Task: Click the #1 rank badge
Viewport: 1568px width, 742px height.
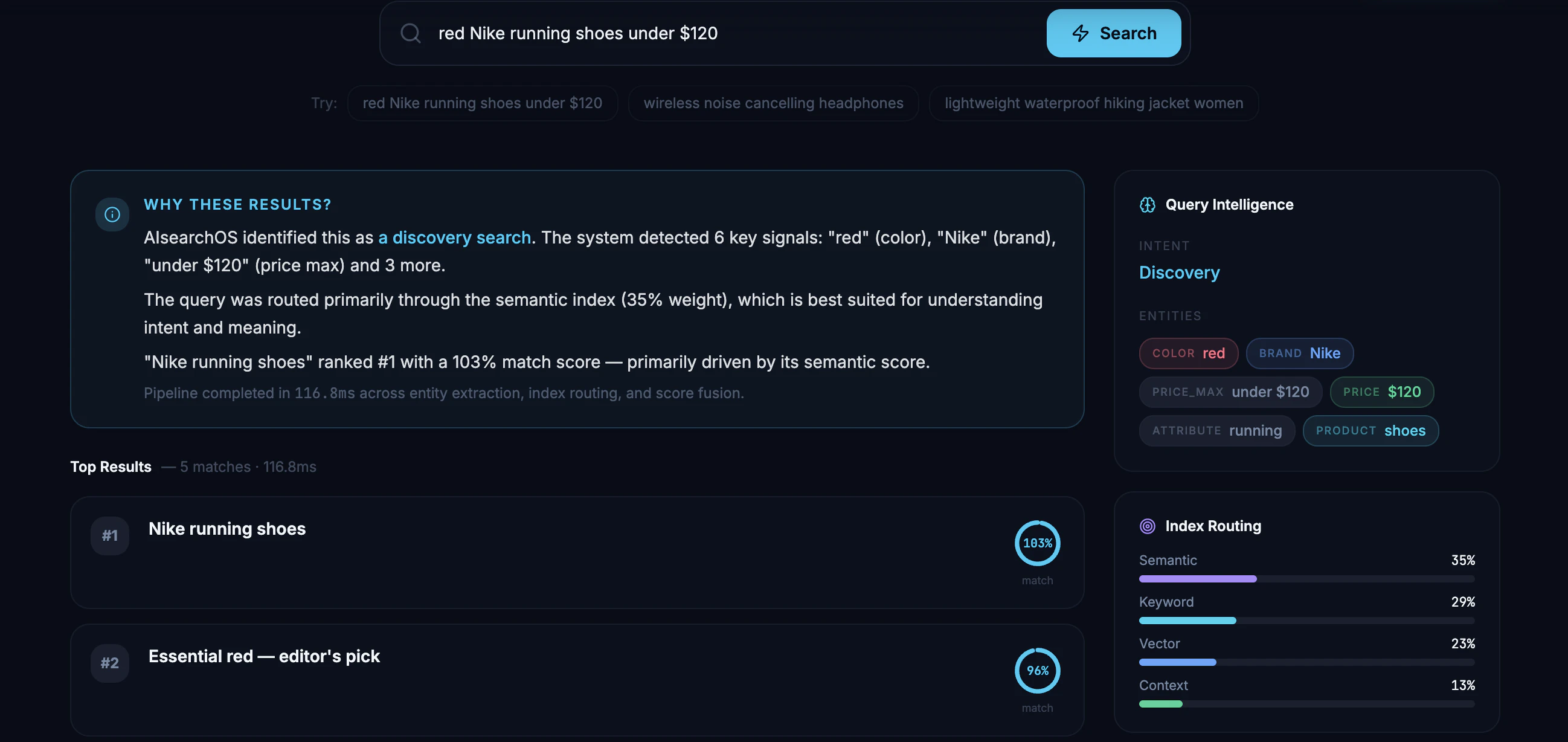Action: click(109, 535)
